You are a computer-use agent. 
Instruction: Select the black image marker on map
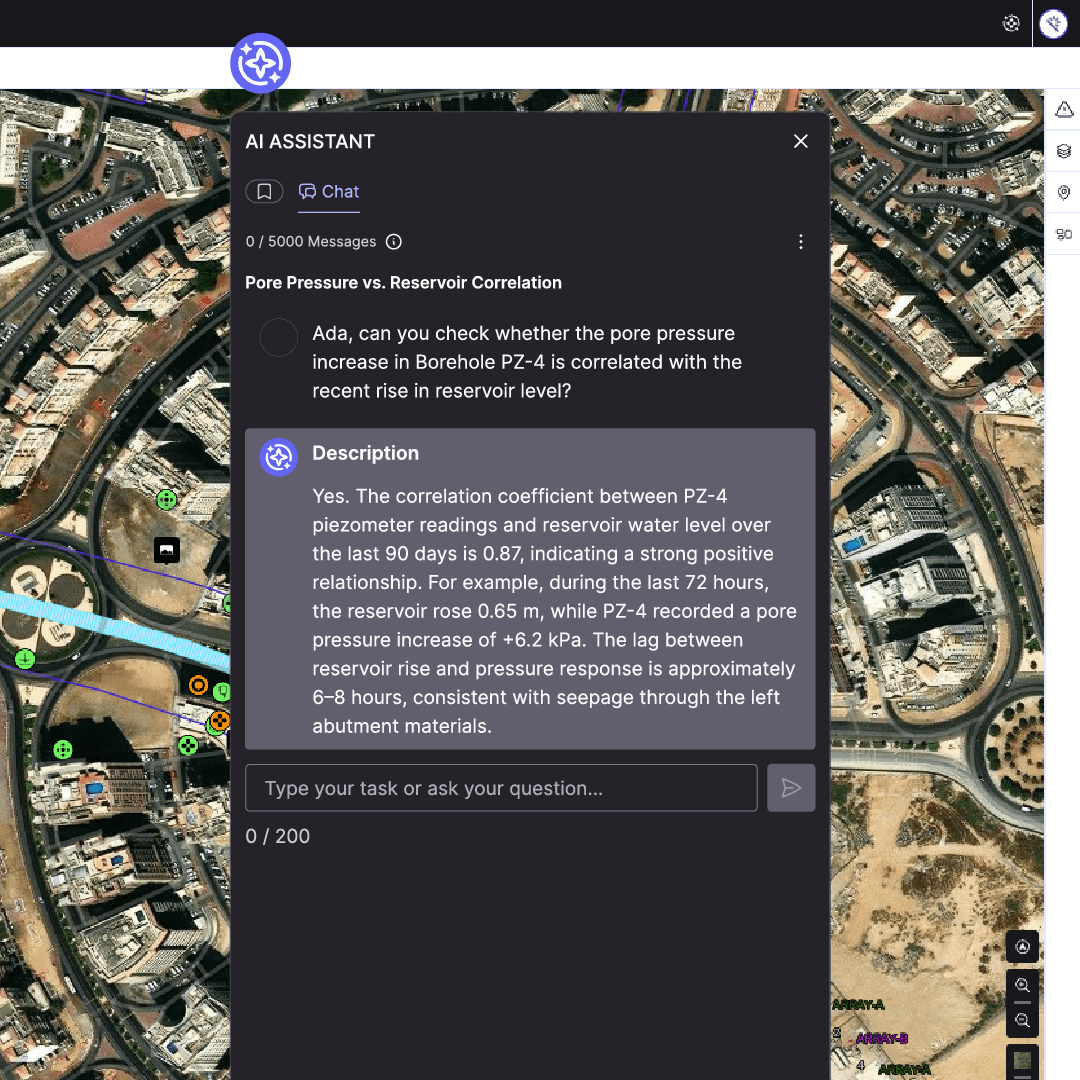pos(167,550)
